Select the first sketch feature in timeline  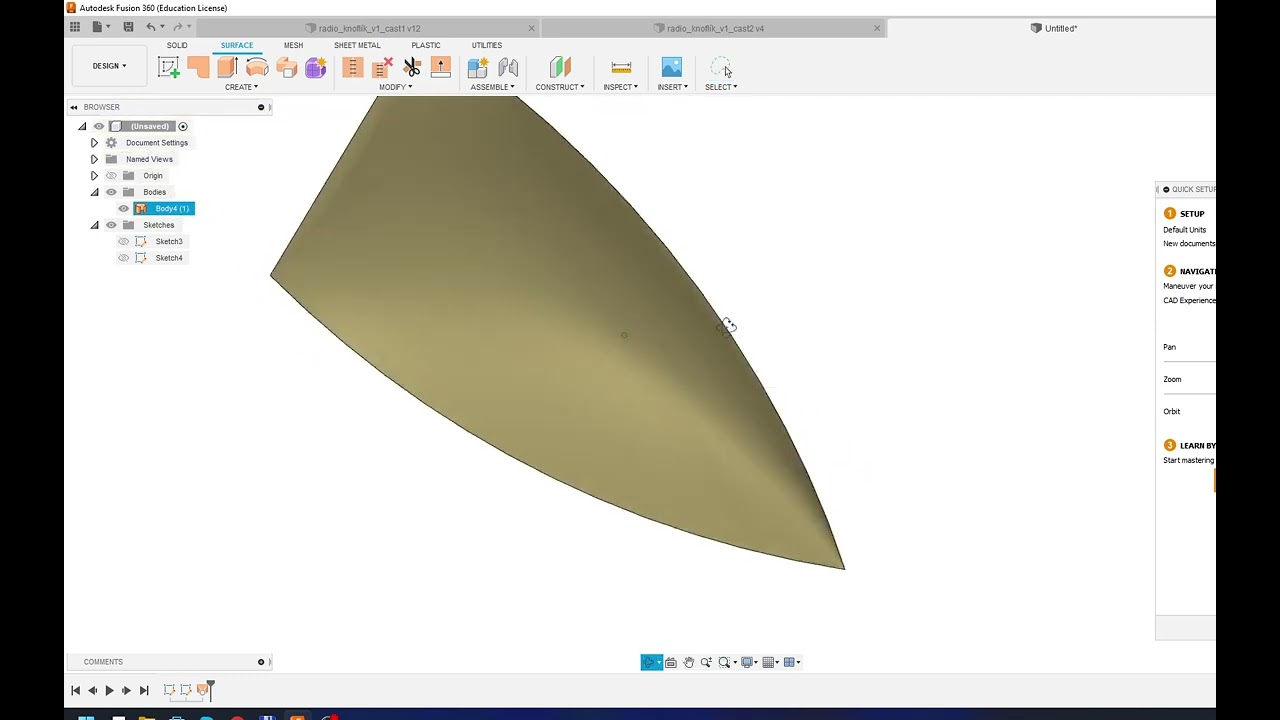pos(169,690)
